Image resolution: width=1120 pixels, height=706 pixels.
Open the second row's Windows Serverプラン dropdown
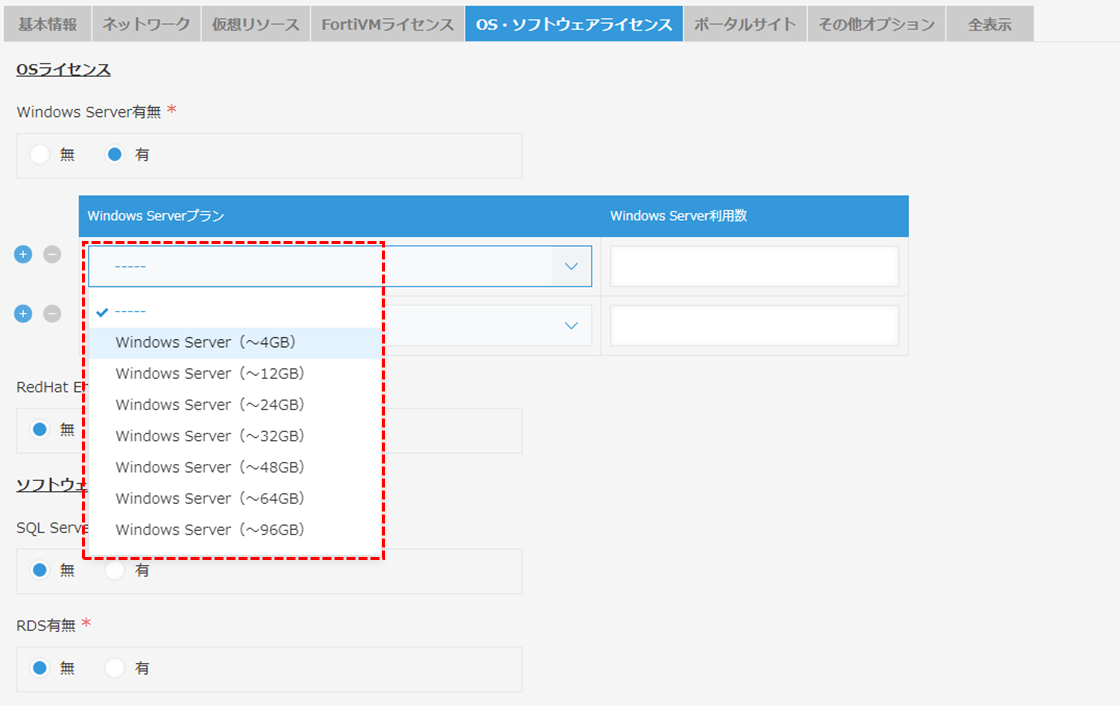571,326
